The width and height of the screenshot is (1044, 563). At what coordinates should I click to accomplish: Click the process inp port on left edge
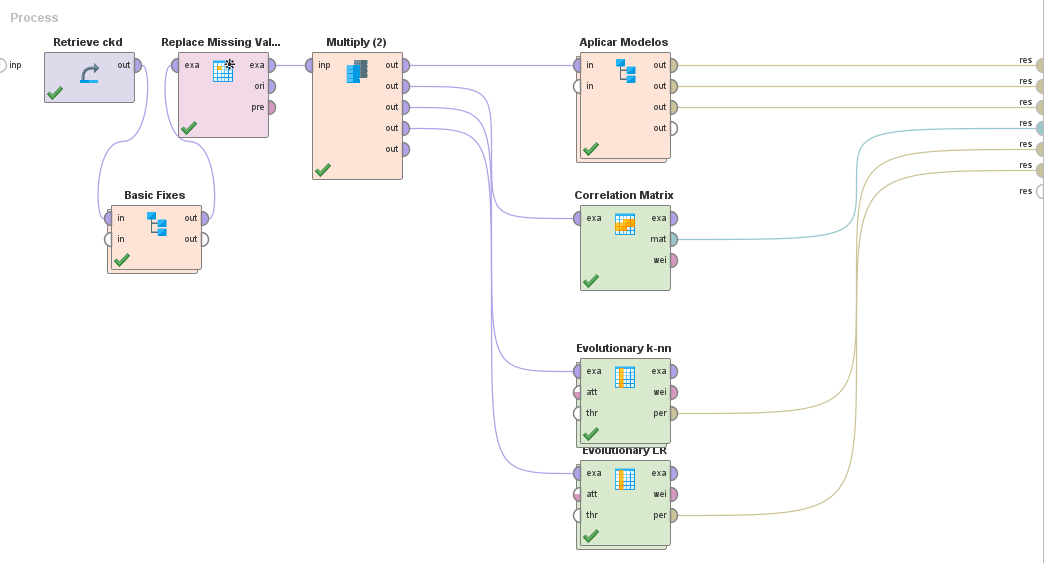pos(2,65)
